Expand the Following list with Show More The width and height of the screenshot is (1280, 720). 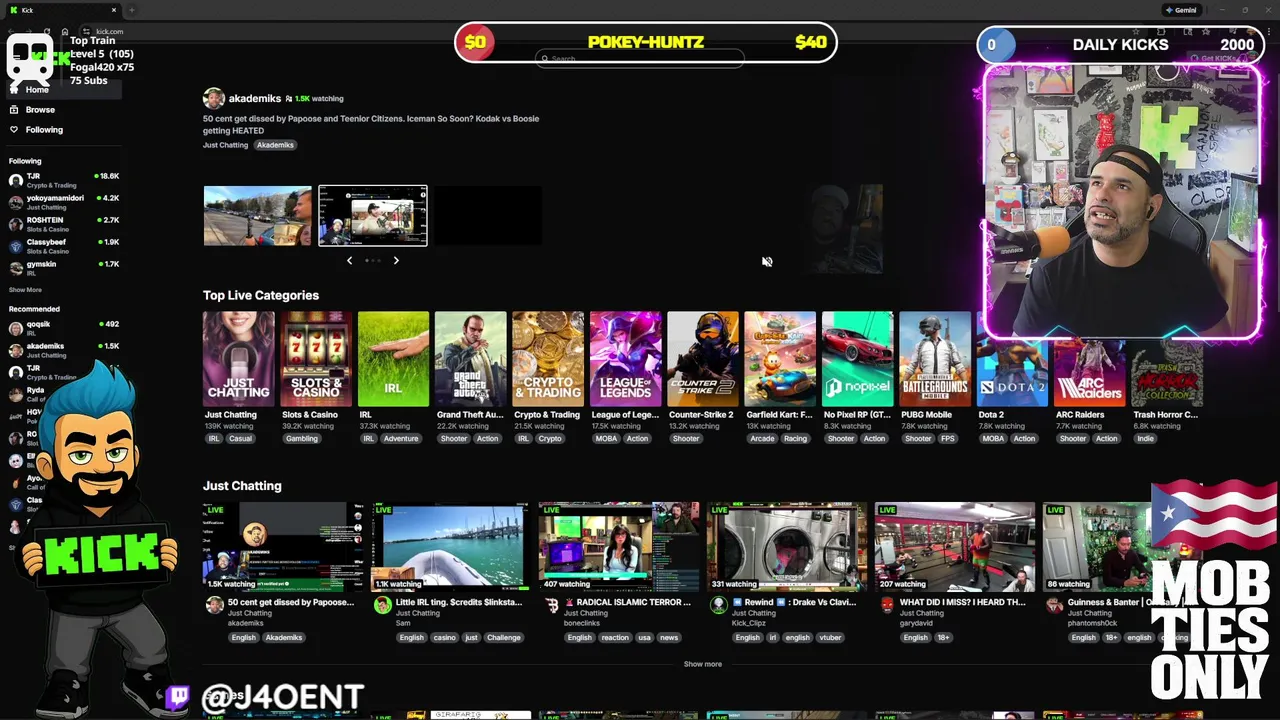(x=25, y=290)
